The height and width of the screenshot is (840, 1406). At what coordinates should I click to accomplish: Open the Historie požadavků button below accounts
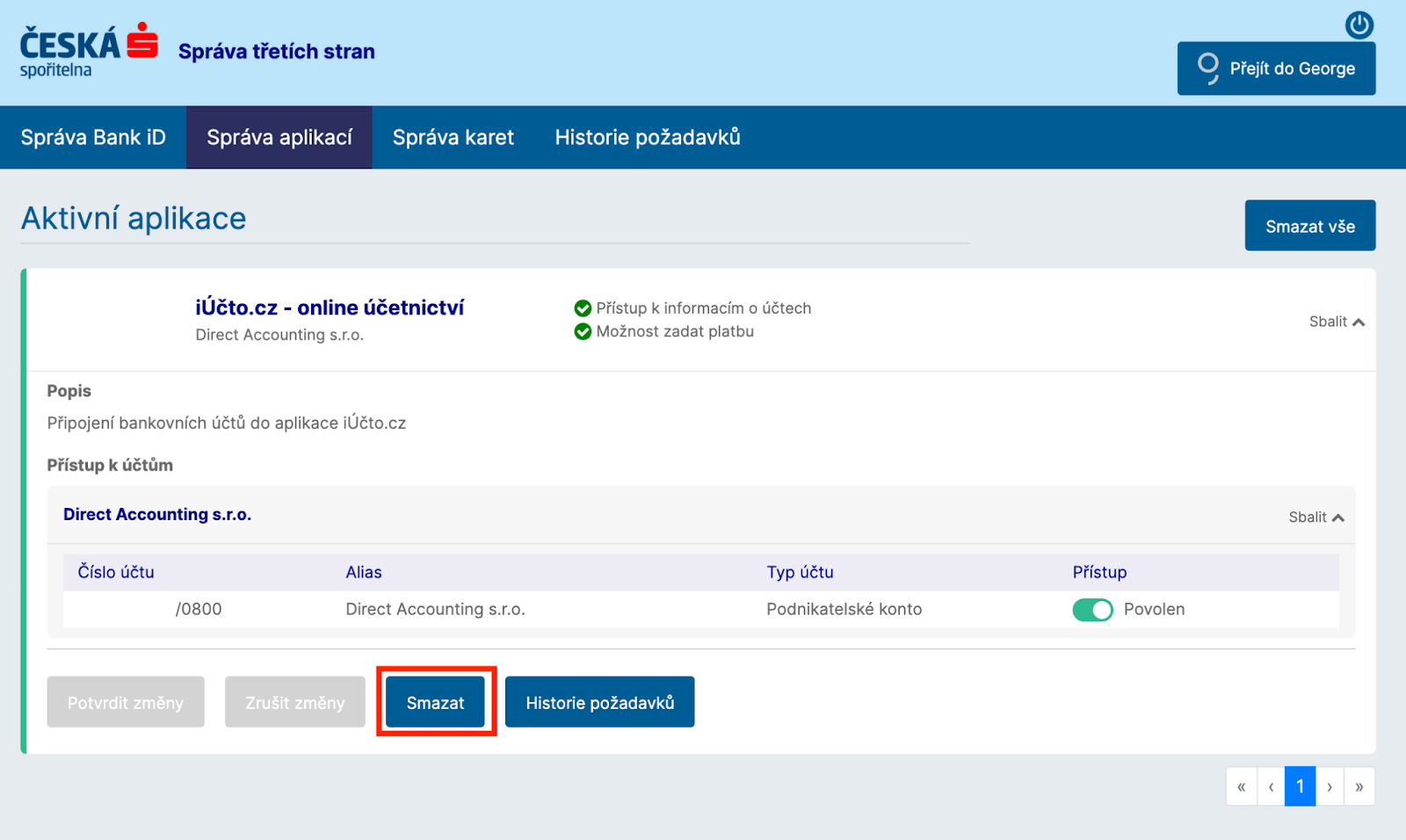(x=599, y=702)
